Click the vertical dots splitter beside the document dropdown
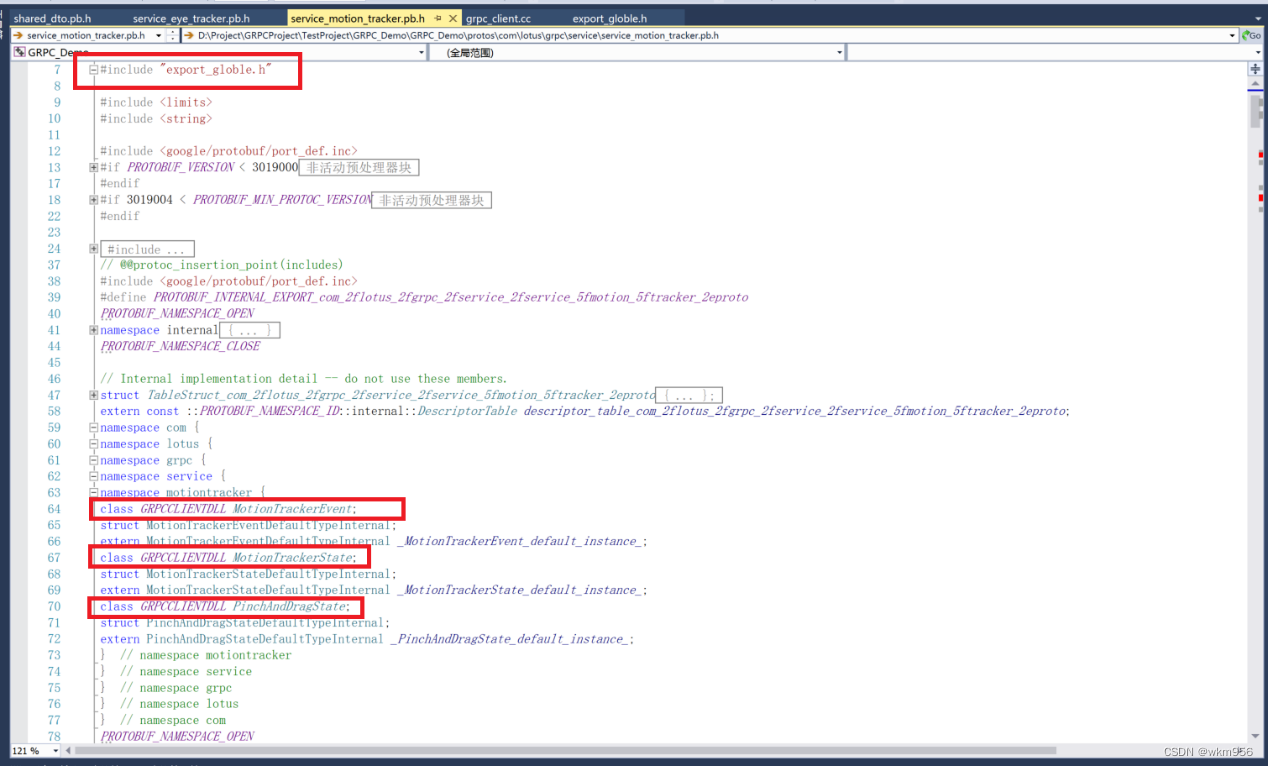This screenshot has height=766, width=1268. point(172,35)
